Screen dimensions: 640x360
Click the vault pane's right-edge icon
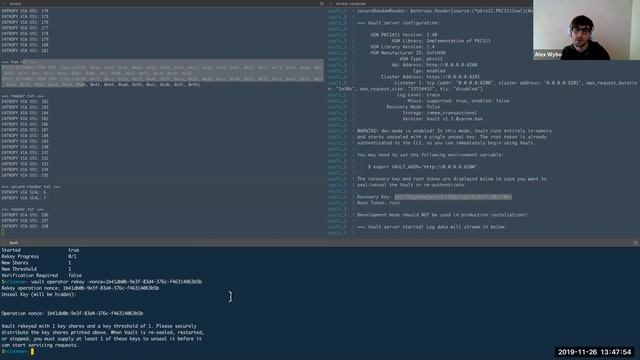pos(636,242)
